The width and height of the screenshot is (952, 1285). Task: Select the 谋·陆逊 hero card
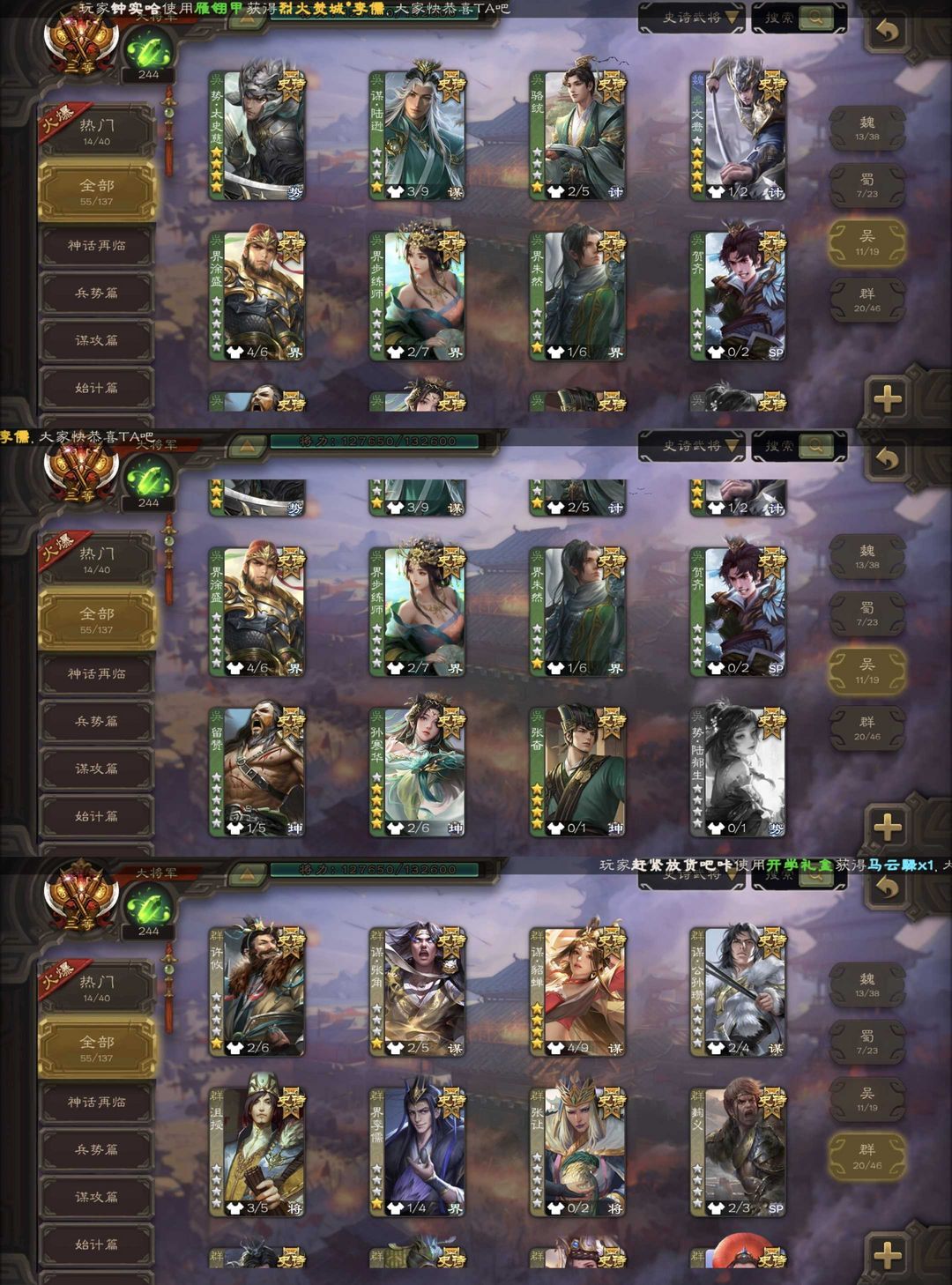point(417,136)
